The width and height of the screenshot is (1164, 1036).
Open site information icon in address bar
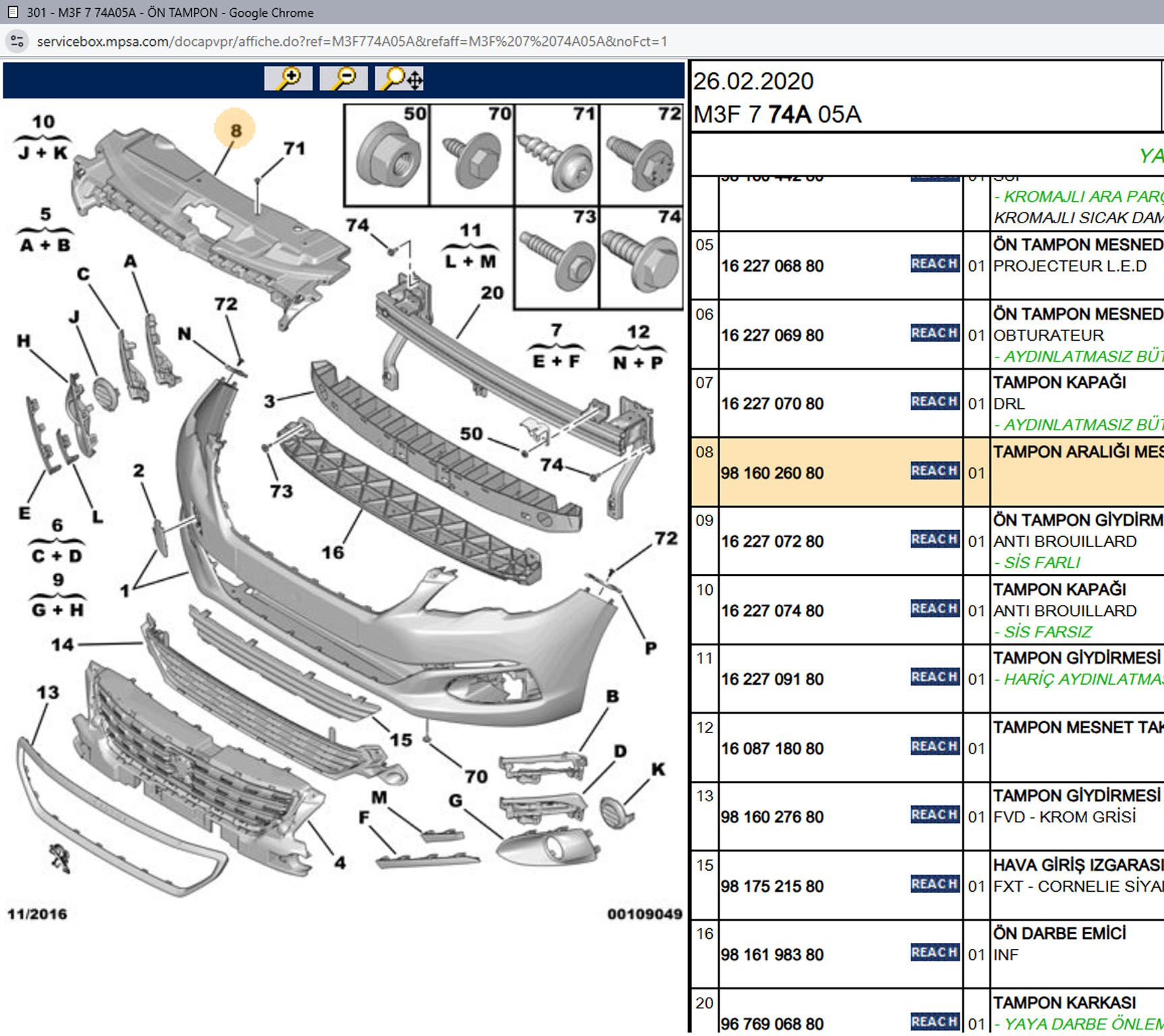tap(17, 42)
